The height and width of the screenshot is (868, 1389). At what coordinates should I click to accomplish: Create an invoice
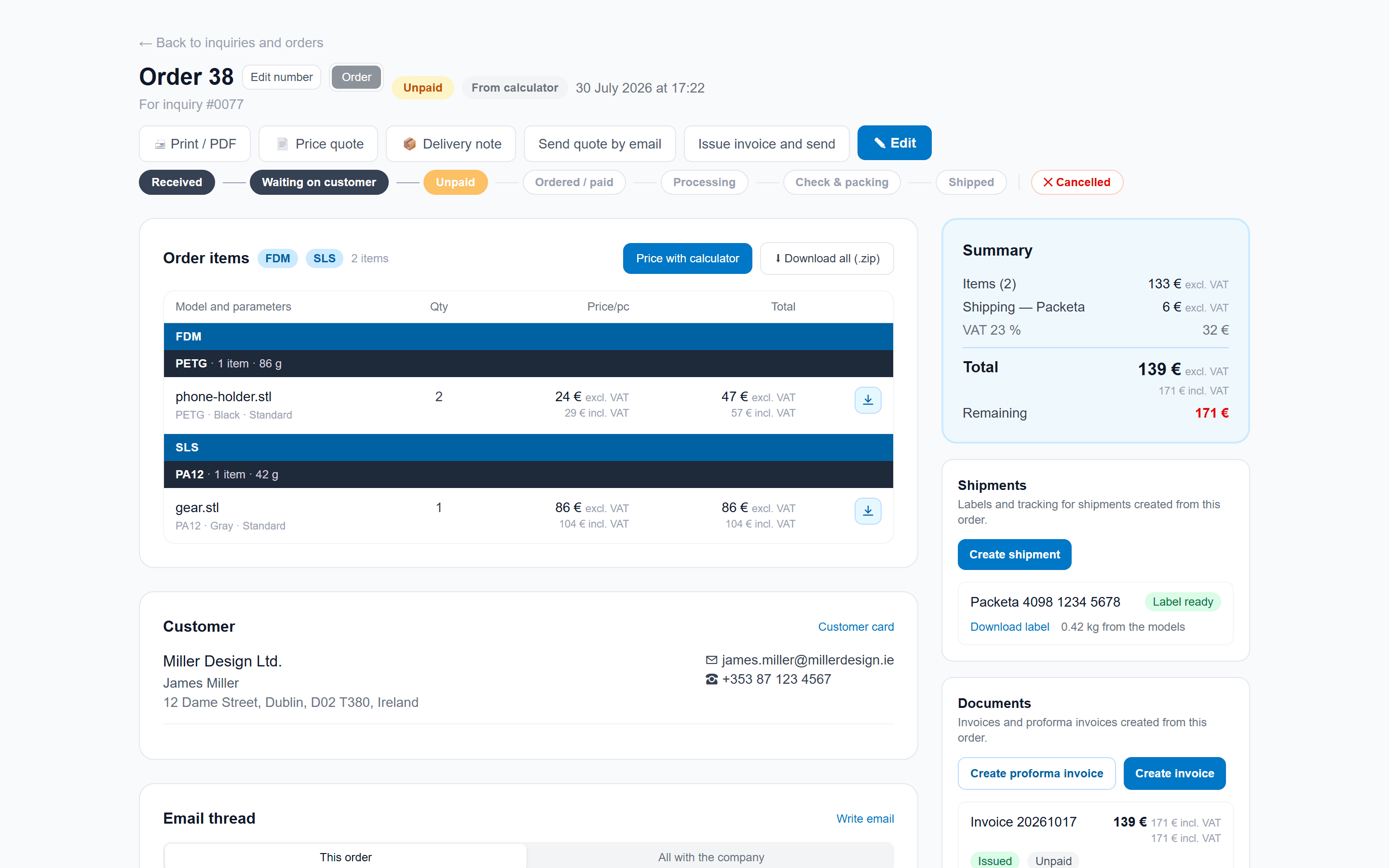click(1174, 773)
